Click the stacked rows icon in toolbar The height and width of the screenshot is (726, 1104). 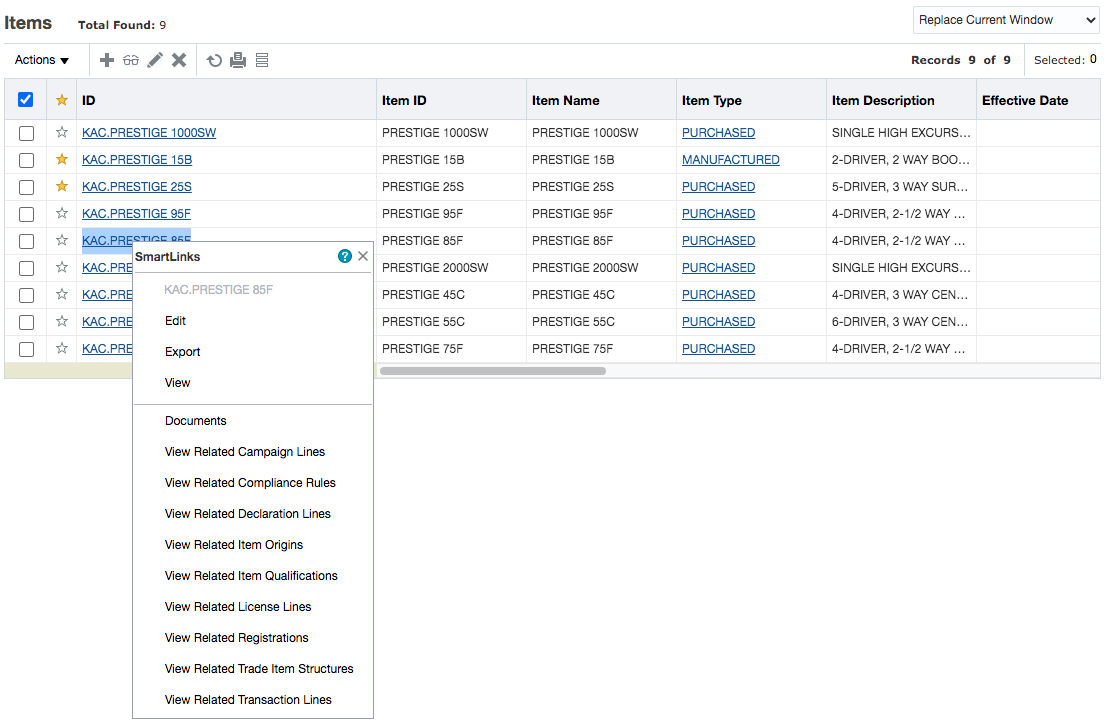262,60
